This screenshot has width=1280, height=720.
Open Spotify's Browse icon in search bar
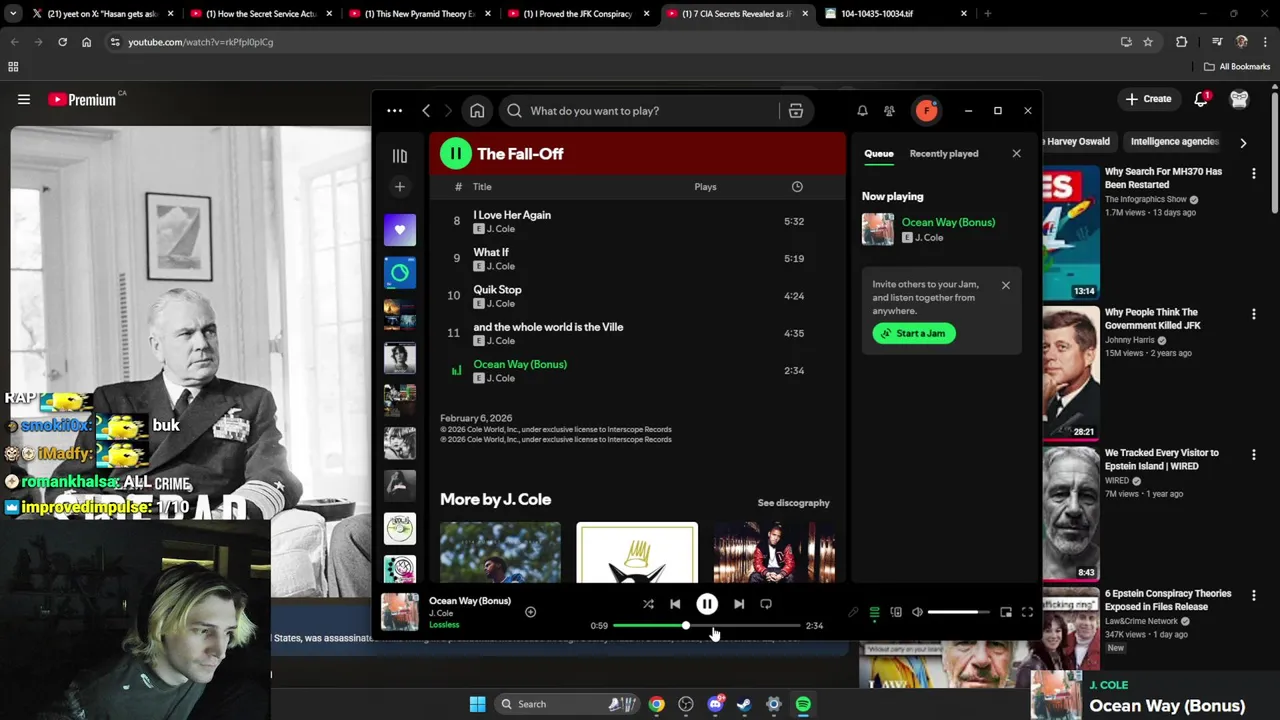click(796, 111)
